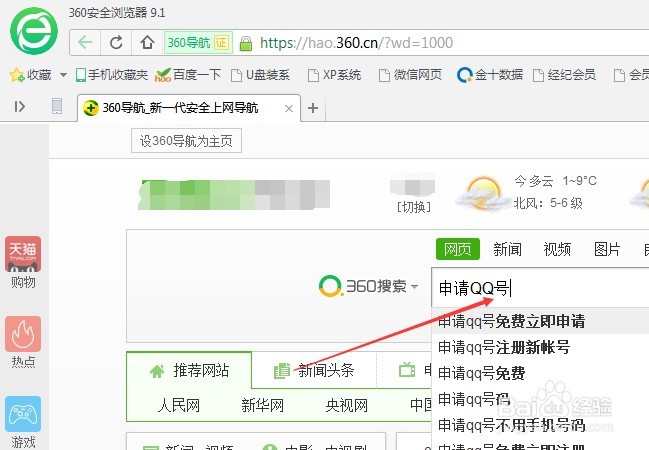This screenshot has width=649, height=450.
Task: Close the 360导航 tab
Action: click(x=289, y=108)
